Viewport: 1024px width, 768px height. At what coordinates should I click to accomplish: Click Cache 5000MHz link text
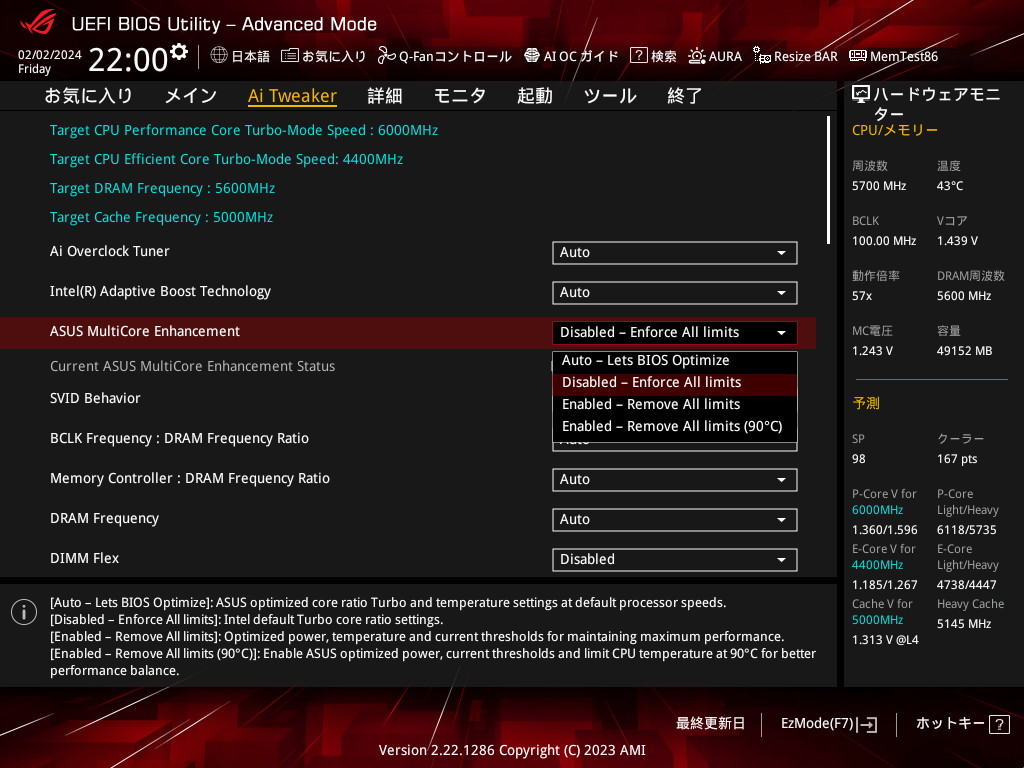(x=877, y=620)
